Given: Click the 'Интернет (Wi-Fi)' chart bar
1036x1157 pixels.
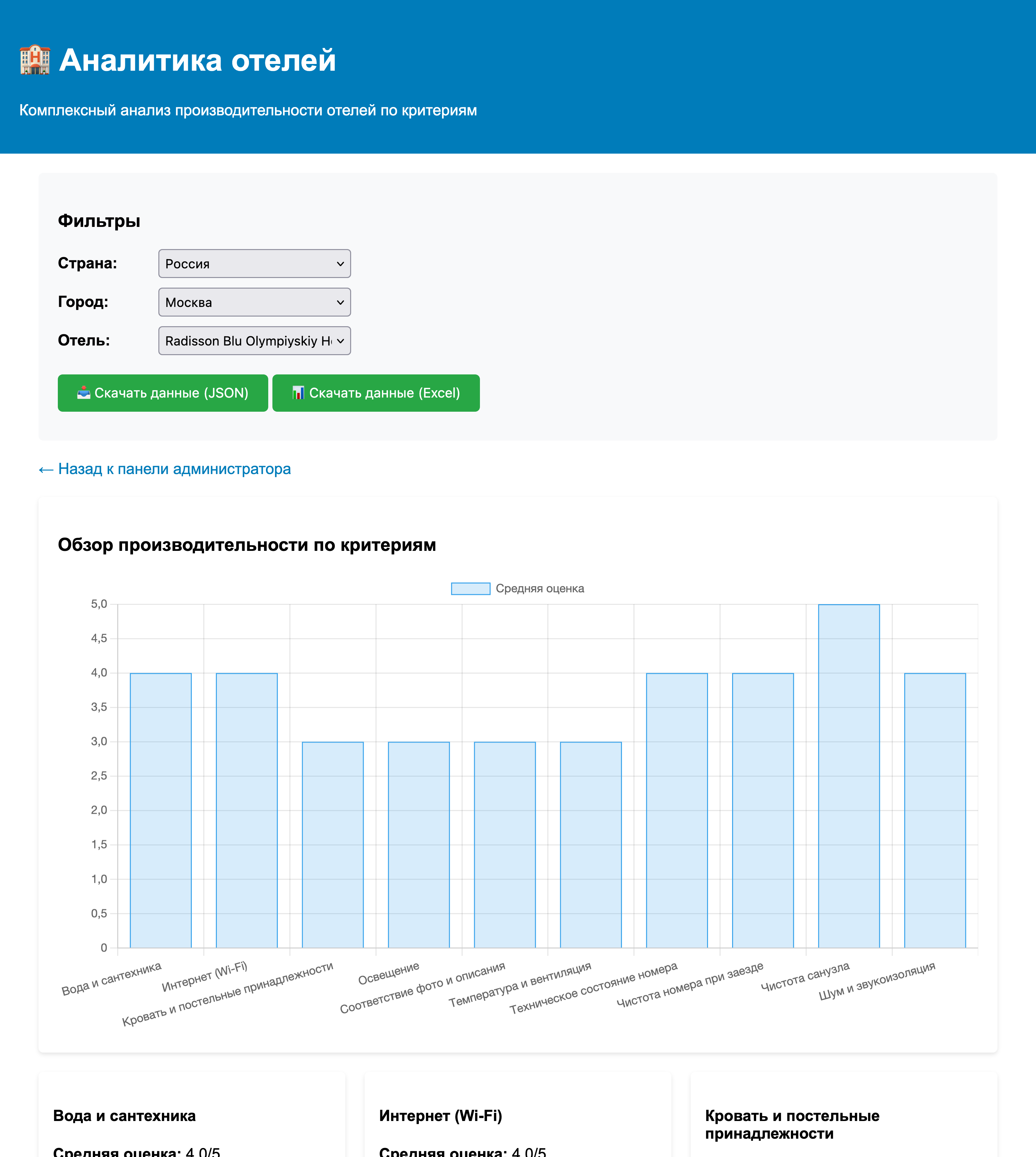Looking at the screenshot, I should [246, 810].
